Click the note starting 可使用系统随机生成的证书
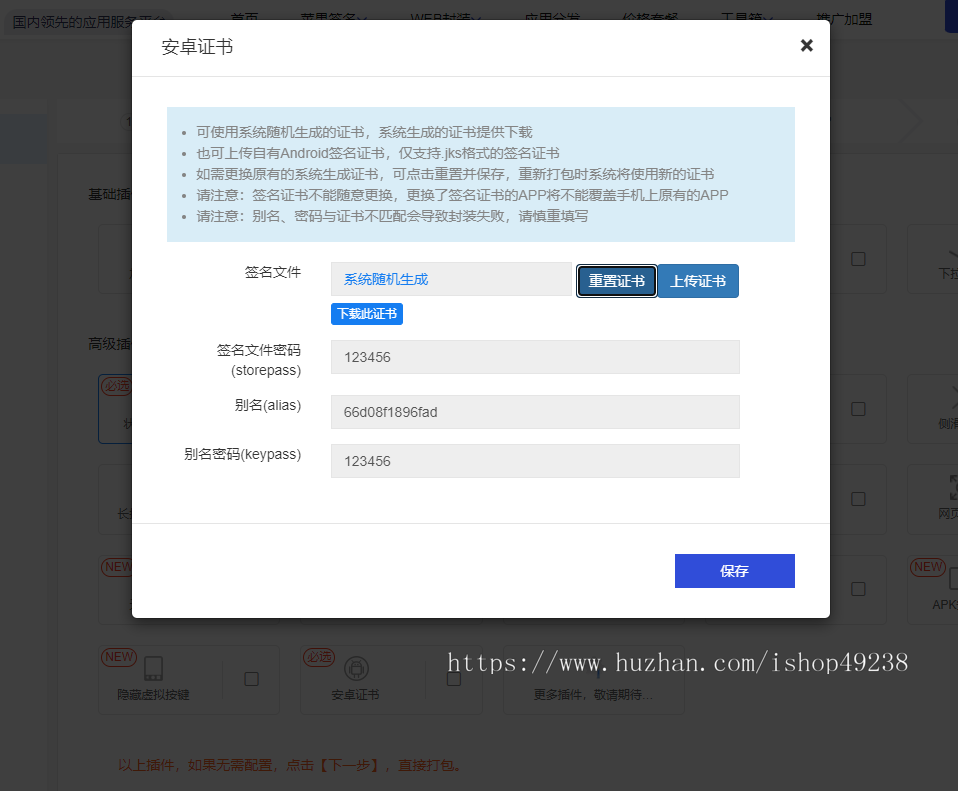 tap(364, 132)
